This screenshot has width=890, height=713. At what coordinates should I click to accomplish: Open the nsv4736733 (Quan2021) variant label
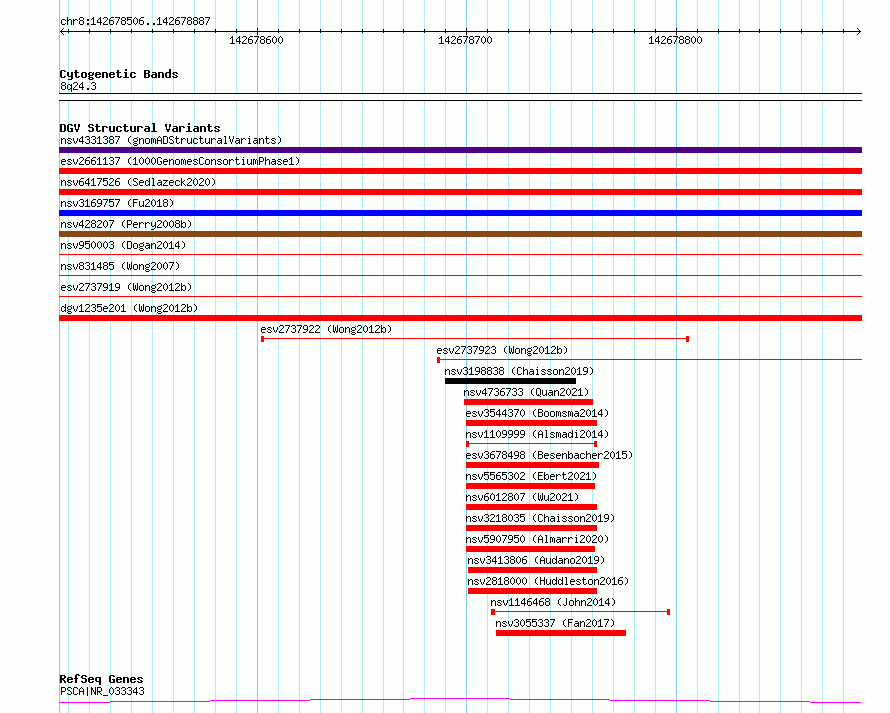click(x=526, y=392)
